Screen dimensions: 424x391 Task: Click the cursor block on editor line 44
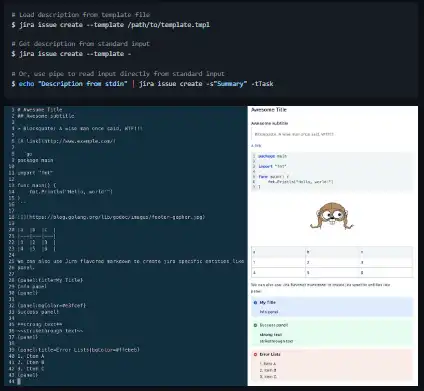19,381
